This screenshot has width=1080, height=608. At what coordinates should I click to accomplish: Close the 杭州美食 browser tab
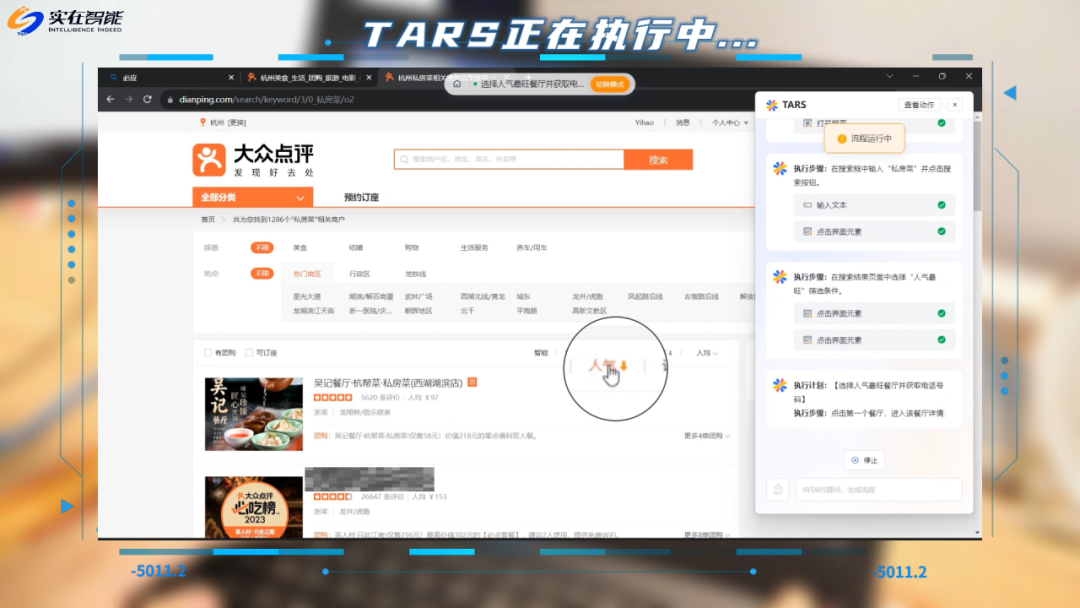point(369,78)
